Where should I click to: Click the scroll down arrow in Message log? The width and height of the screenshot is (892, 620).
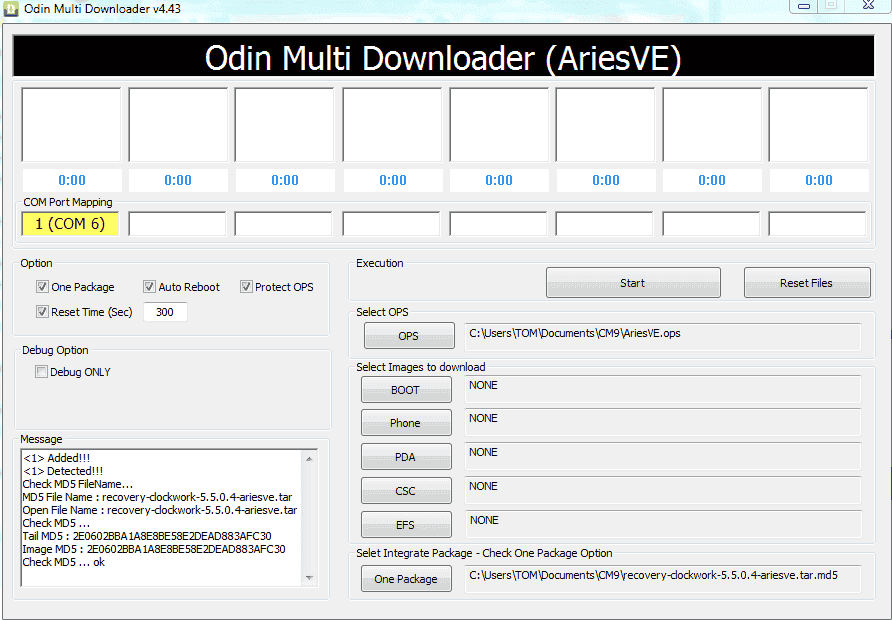point(309,578)
